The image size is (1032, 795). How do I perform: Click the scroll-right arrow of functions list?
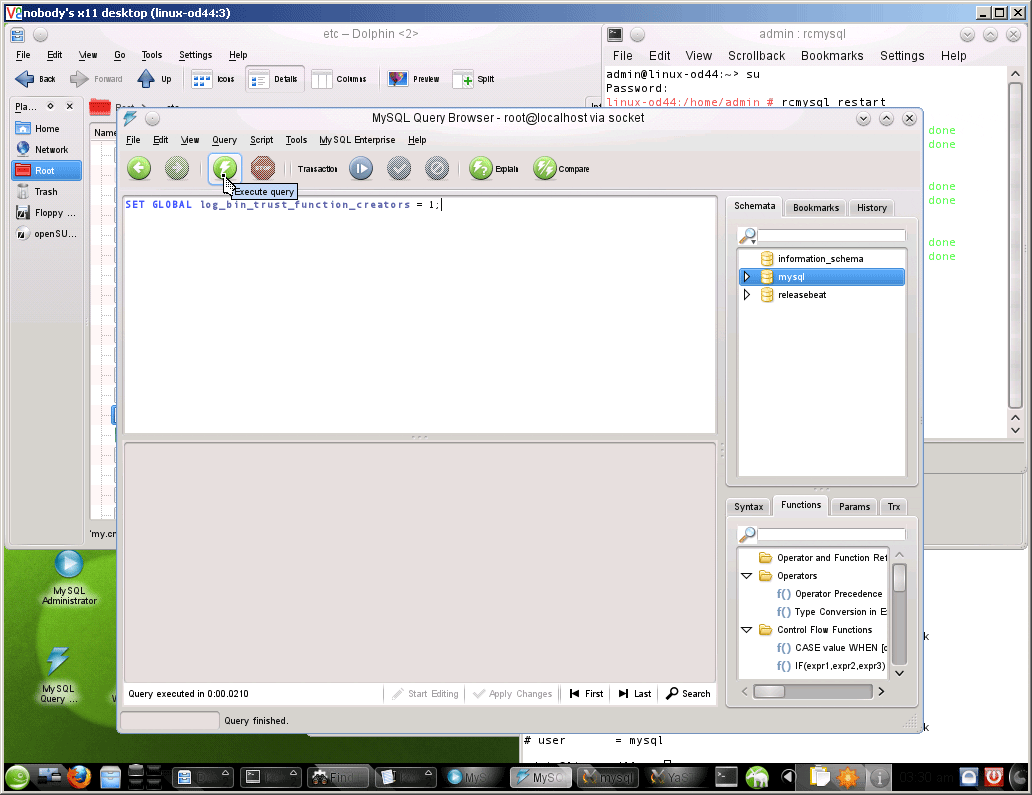pyautogui.click(x=881, y=691)
